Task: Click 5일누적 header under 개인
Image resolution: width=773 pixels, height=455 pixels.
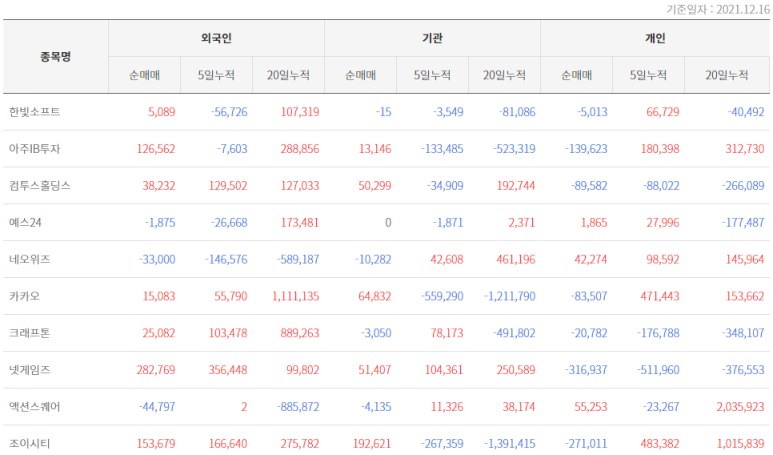Action: pyautogui.click(x=648, y=75)
